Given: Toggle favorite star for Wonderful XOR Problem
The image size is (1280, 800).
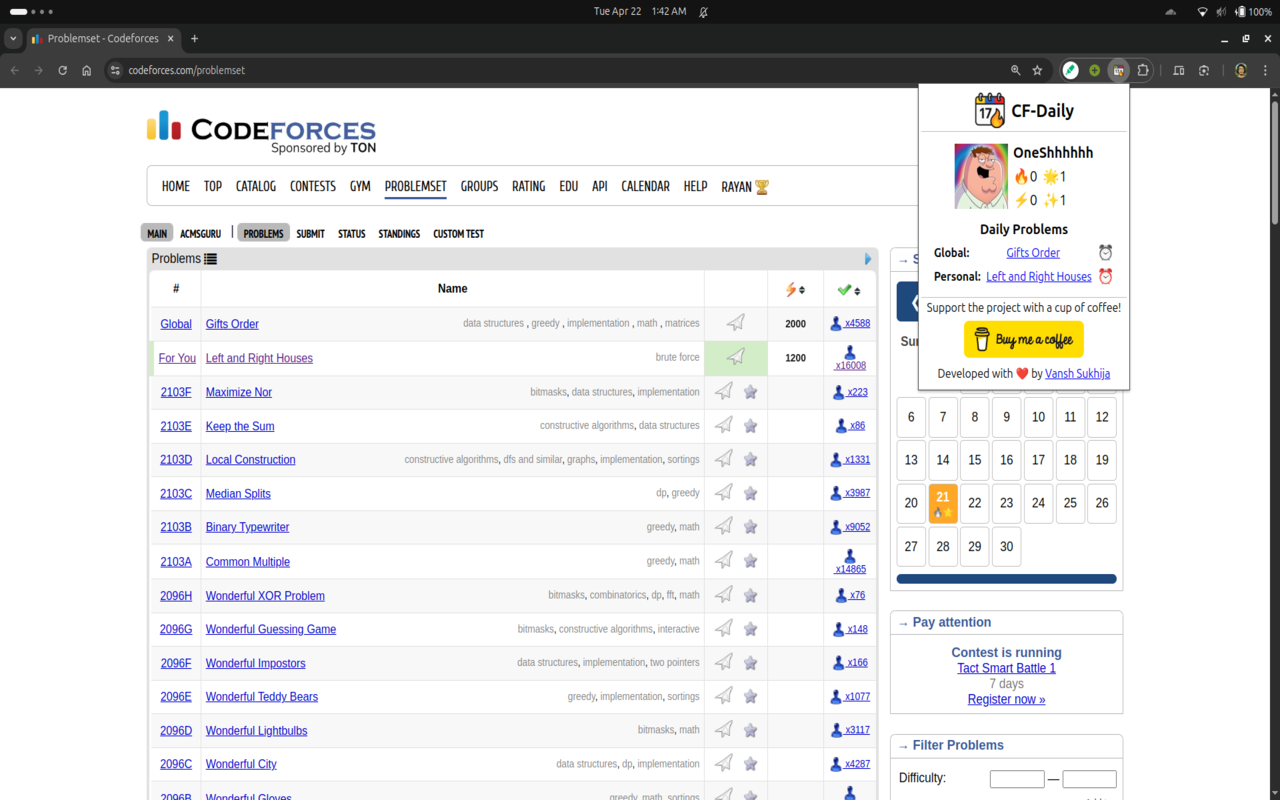Looking at the screenshot, I should [750, 595].
